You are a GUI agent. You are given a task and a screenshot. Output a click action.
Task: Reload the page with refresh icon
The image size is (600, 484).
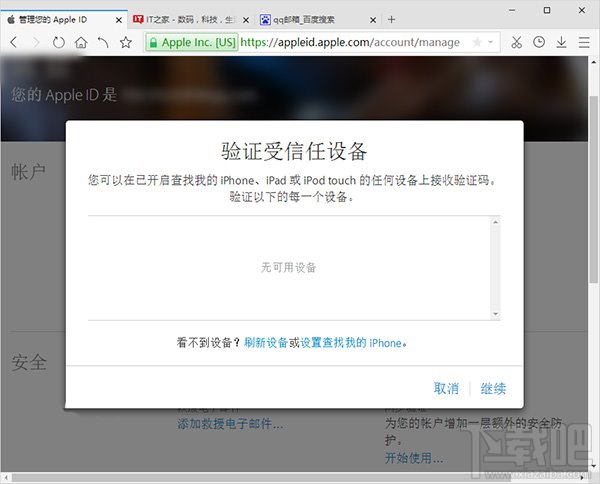59,42
